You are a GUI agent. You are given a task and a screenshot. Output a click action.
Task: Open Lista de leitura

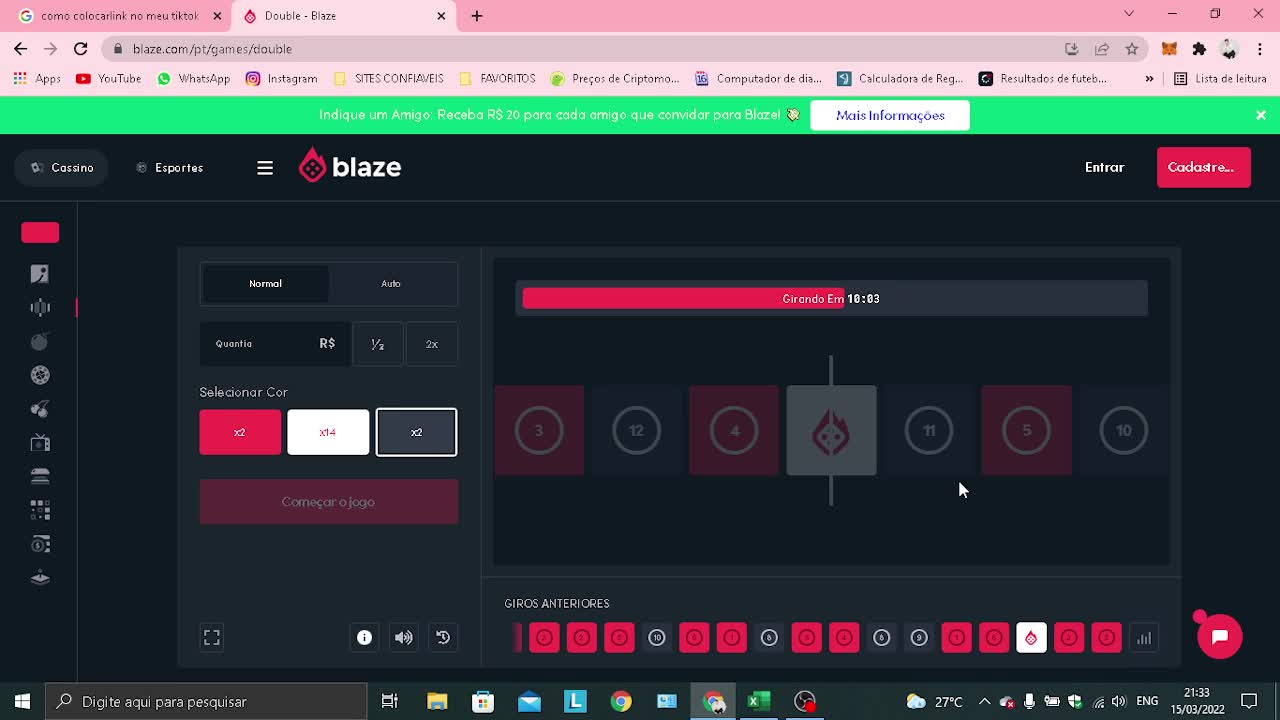pyautogui.click(x=1220, y=79)
